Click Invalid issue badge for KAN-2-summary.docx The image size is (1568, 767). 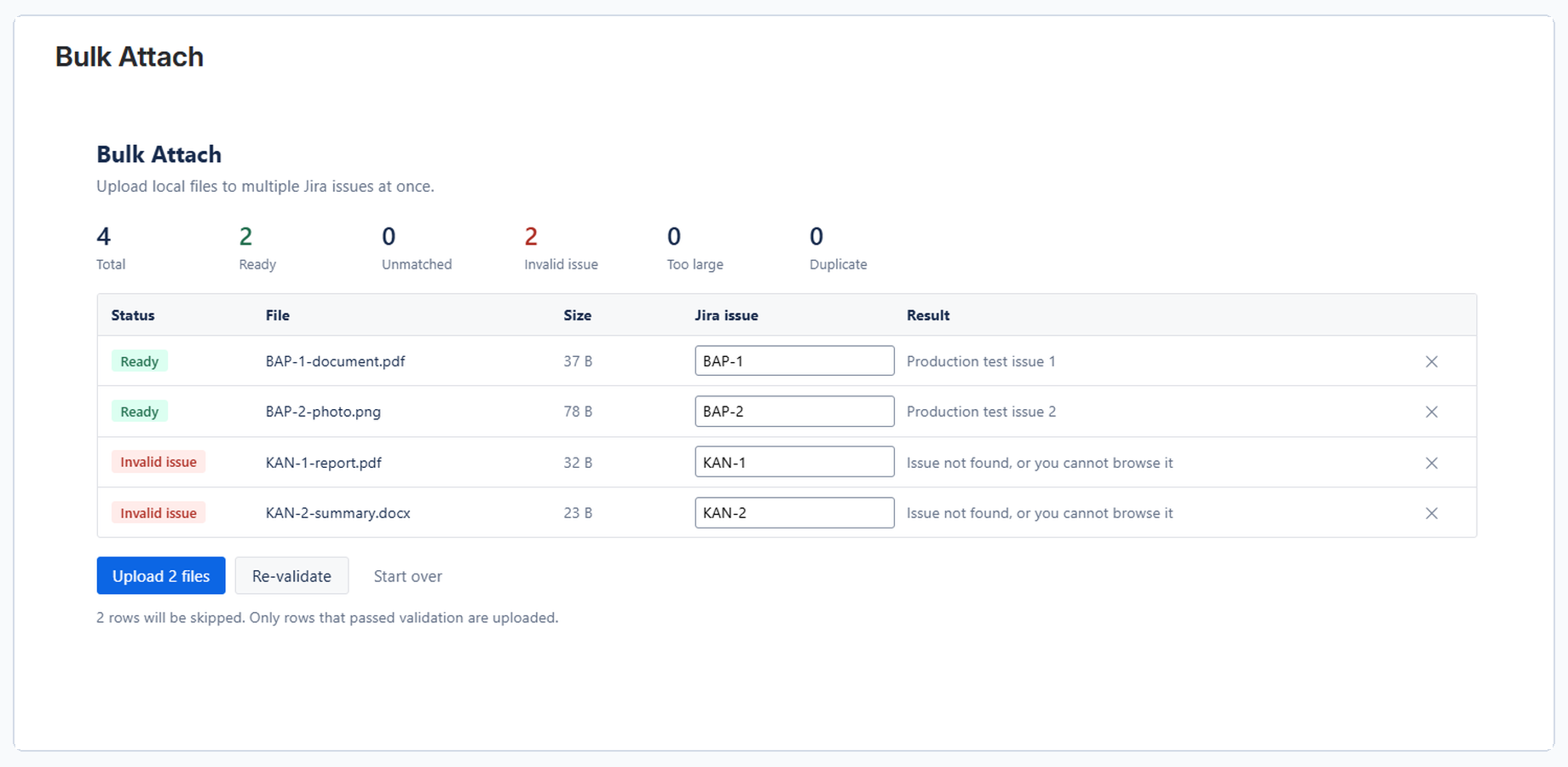(x=159, y=513)
